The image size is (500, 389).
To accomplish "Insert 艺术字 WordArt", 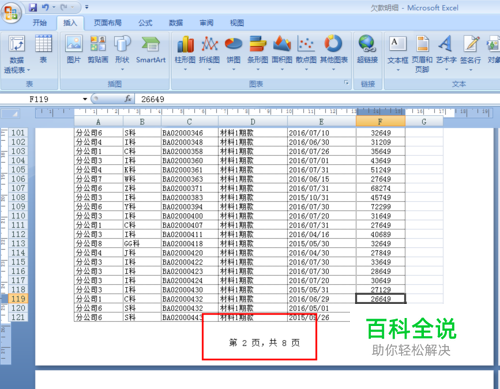I will pos(446,53).
